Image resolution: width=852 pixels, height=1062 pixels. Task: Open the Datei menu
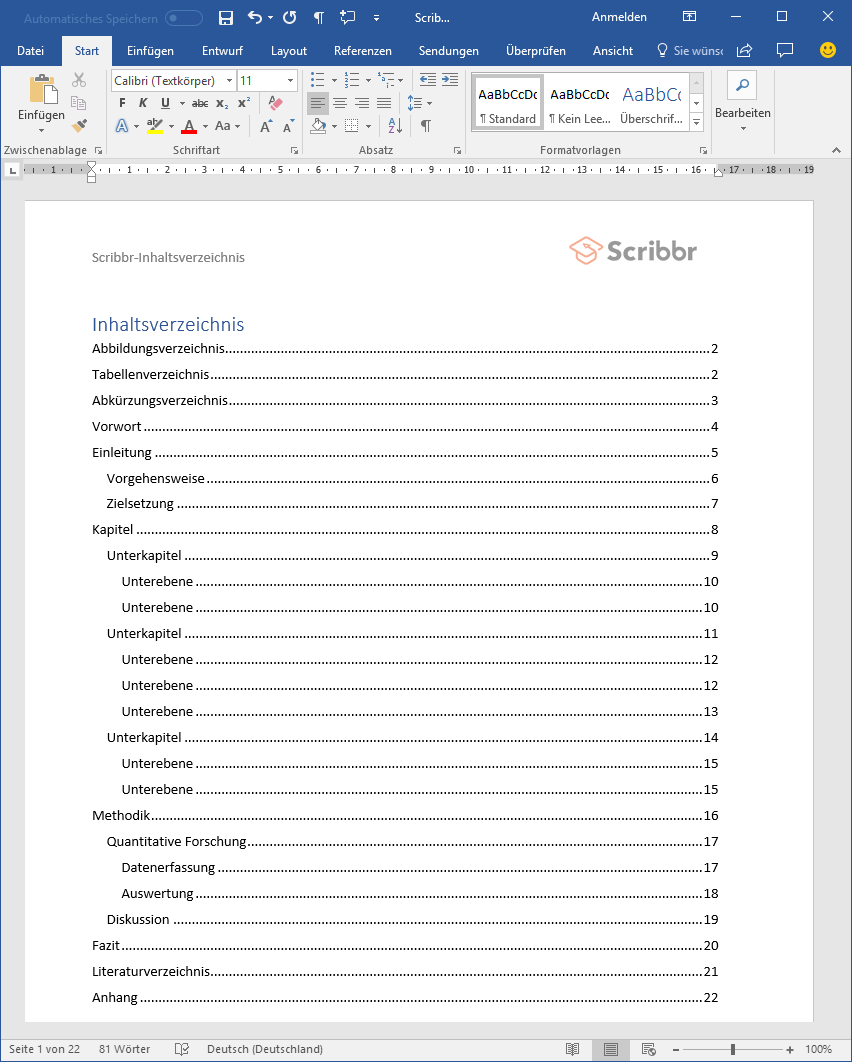[30, 51]
